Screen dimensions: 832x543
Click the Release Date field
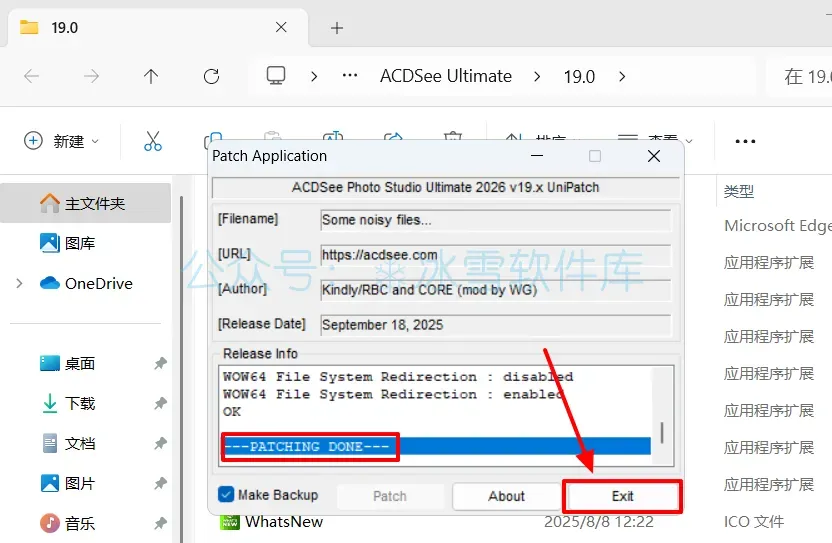click(496, 325)
